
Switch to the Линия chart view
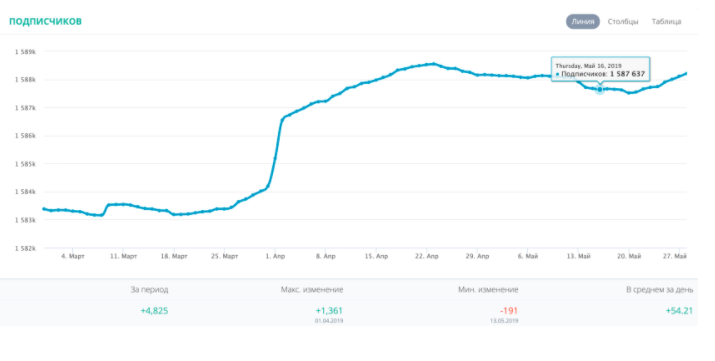click(583, 21)
